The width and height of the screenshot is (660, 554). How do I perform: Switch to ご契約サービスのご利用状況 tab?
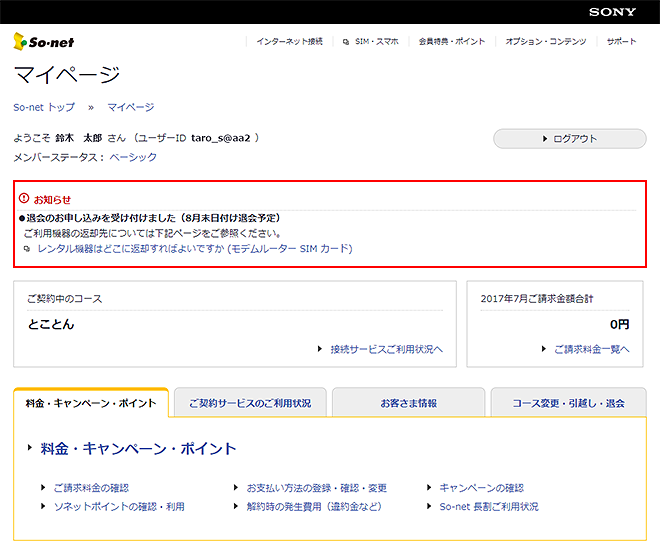tap(250, 403)
